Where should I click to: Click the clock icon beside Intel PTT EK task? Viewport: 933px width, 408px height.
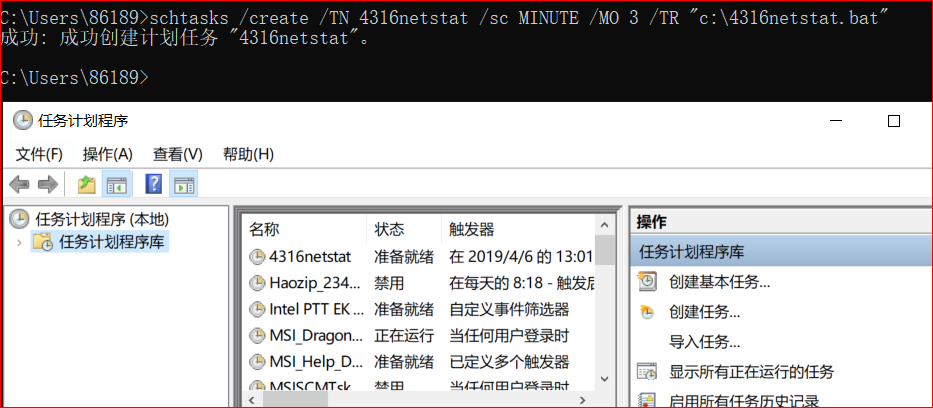click(257, 309)
